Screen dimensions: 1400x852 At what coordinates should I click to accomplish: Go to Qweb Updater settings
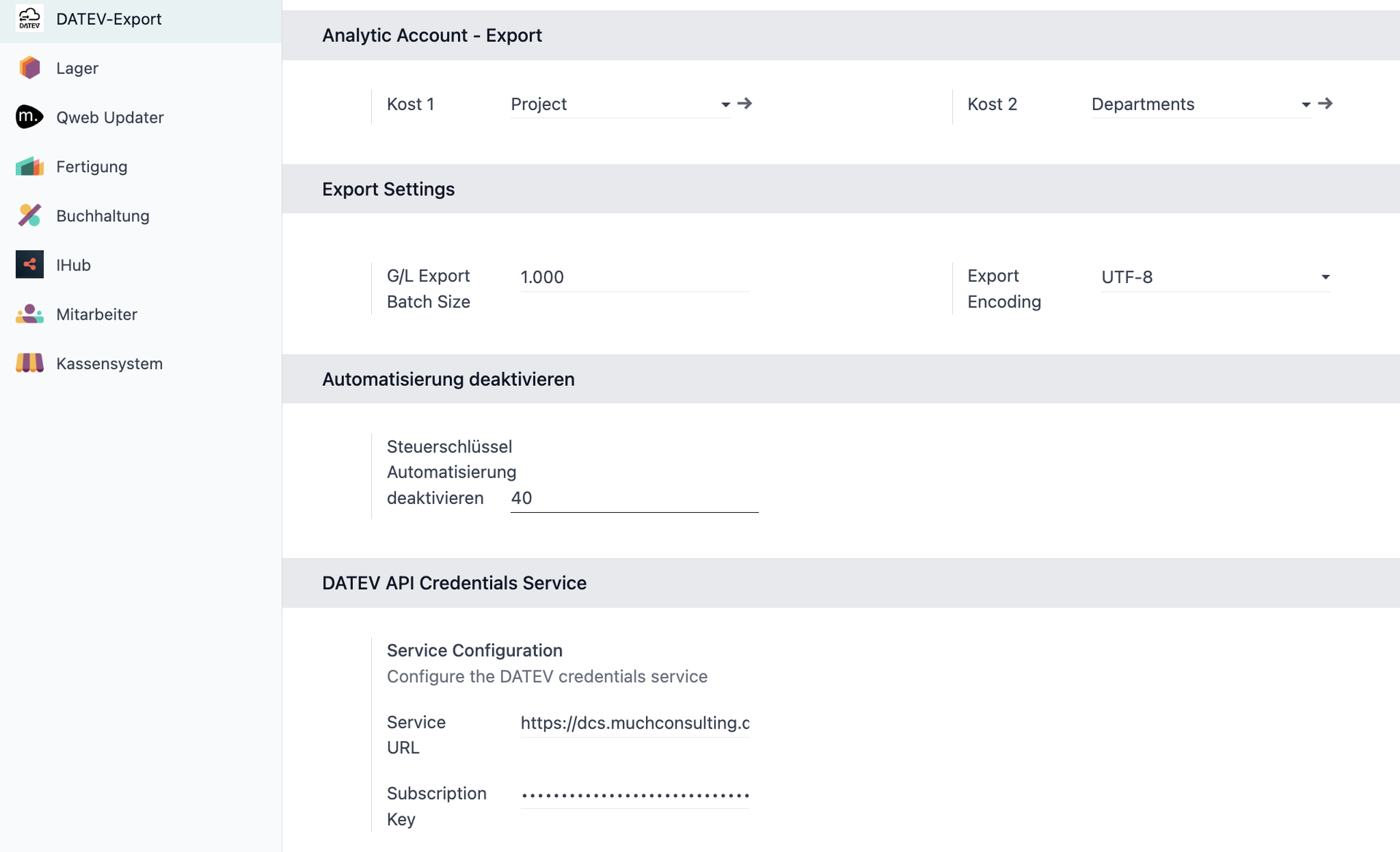pos(141,117)
